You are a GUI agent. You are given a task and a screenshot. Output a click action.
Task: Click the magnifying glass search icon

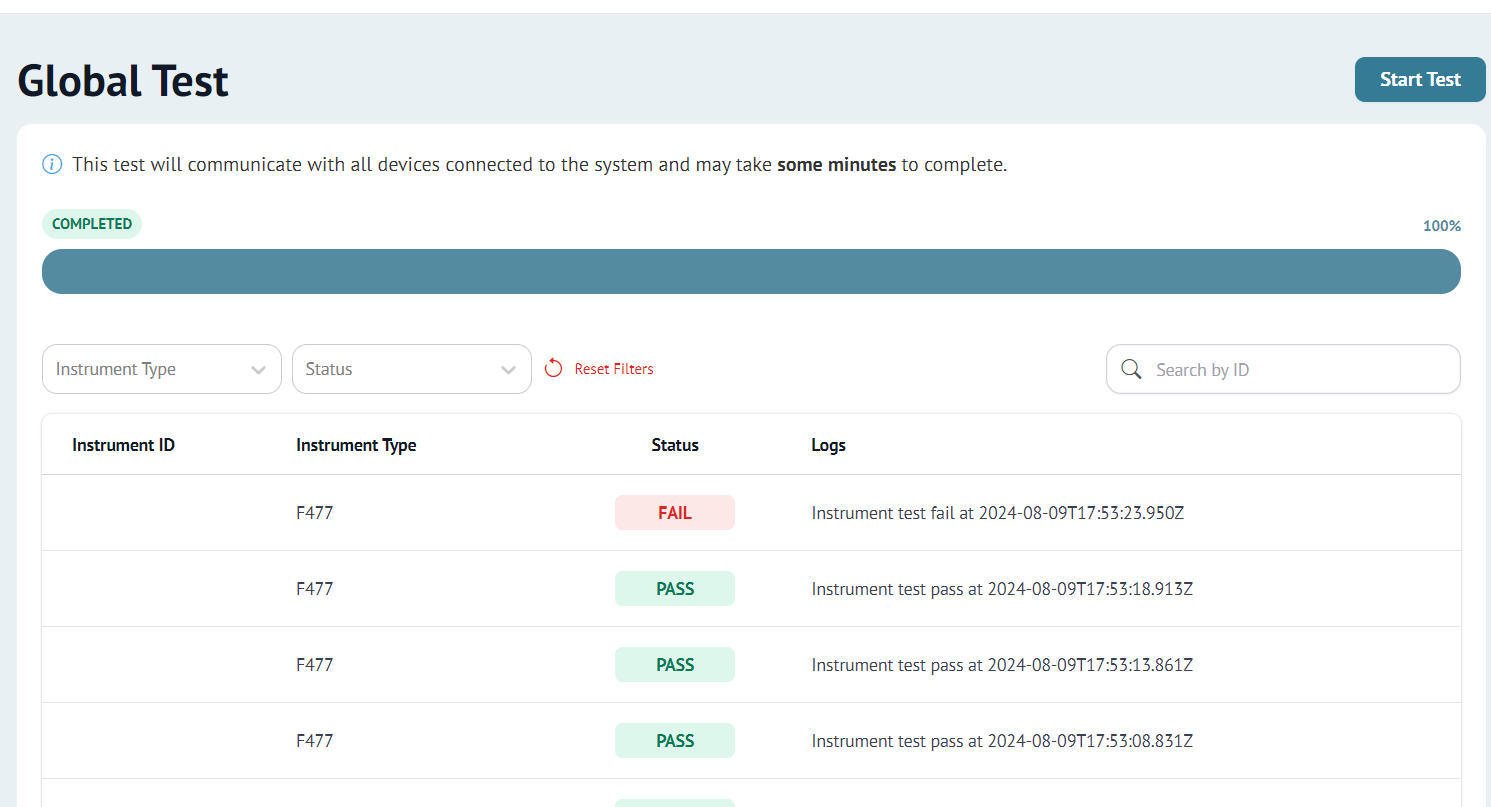tap(1131, 369)
